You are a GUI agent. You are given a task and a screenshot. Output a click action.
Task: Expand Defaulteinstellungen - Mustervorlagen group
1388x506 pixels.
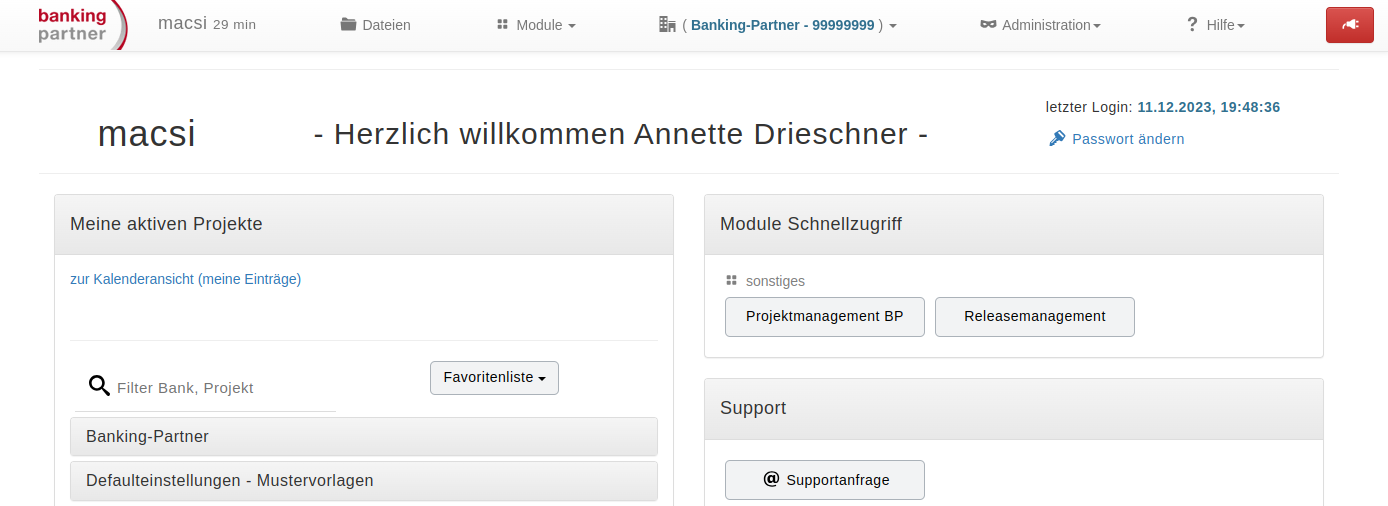364,480
